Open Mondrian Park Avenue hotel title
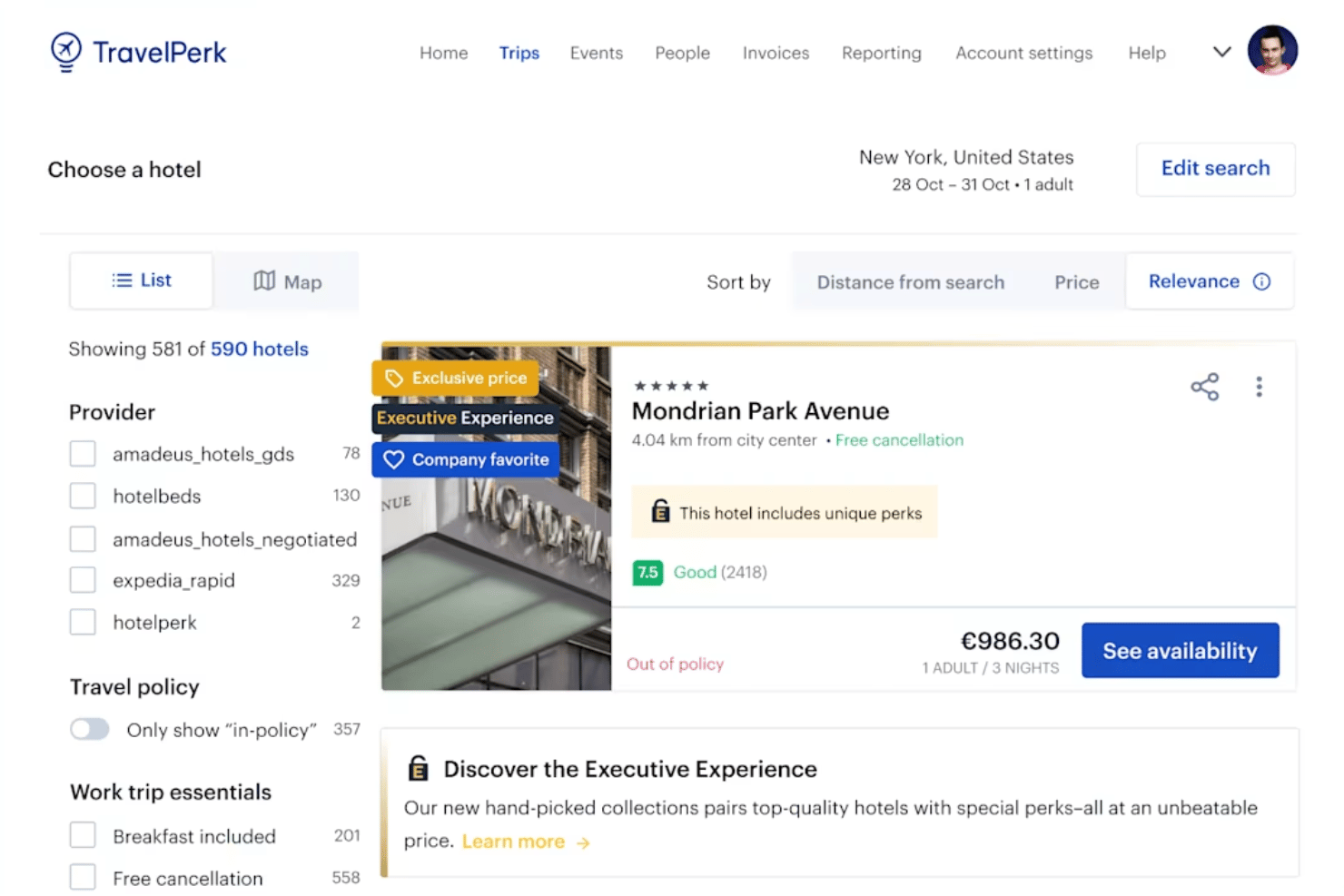 click(x=761, y=411)
